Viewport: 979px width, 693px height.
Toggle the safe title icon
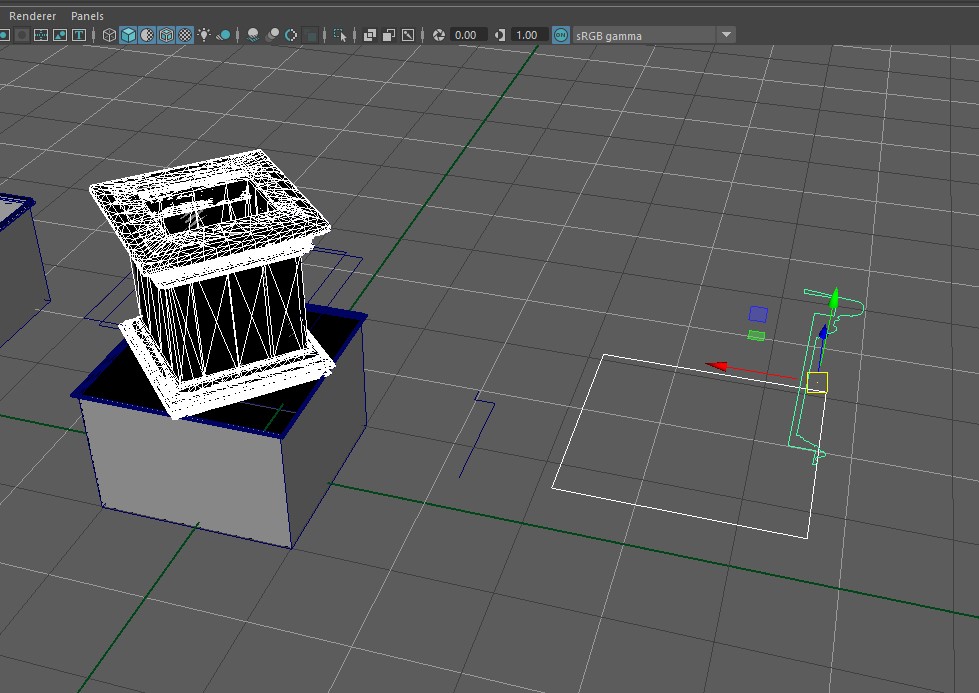(79, 35)
